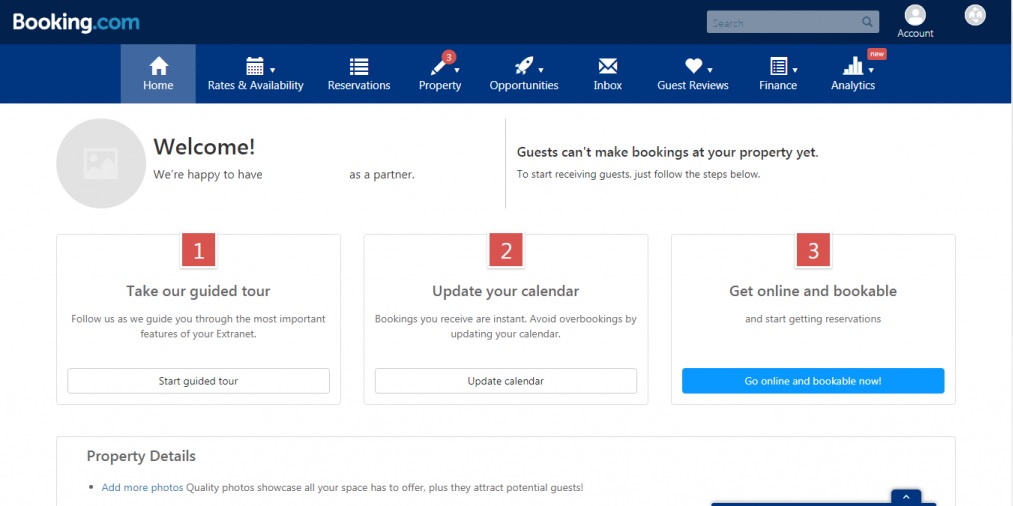The width and height of the screenshot is (1013, 506).
Task: Click the Home house icon
Action: 158,66
